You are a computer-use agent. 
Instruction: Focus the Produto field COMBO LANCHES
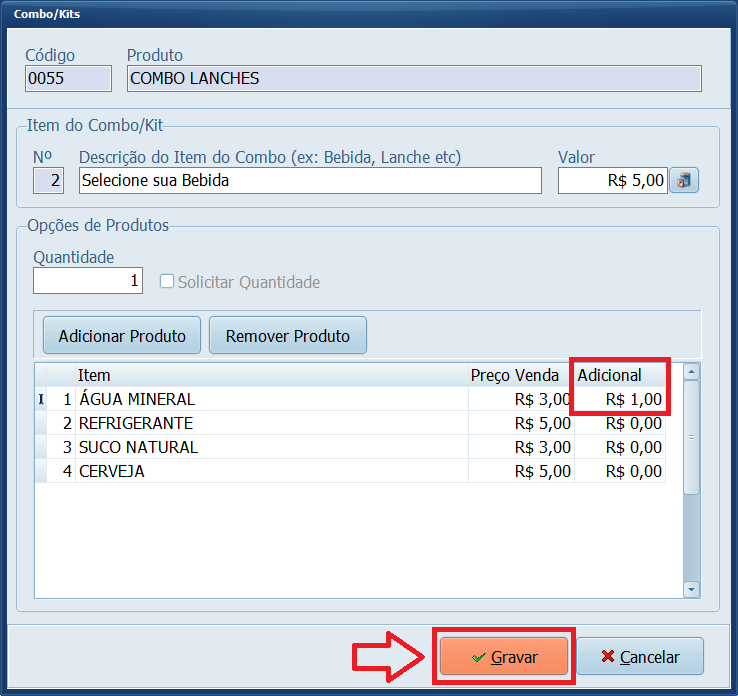tap(414, 78)
